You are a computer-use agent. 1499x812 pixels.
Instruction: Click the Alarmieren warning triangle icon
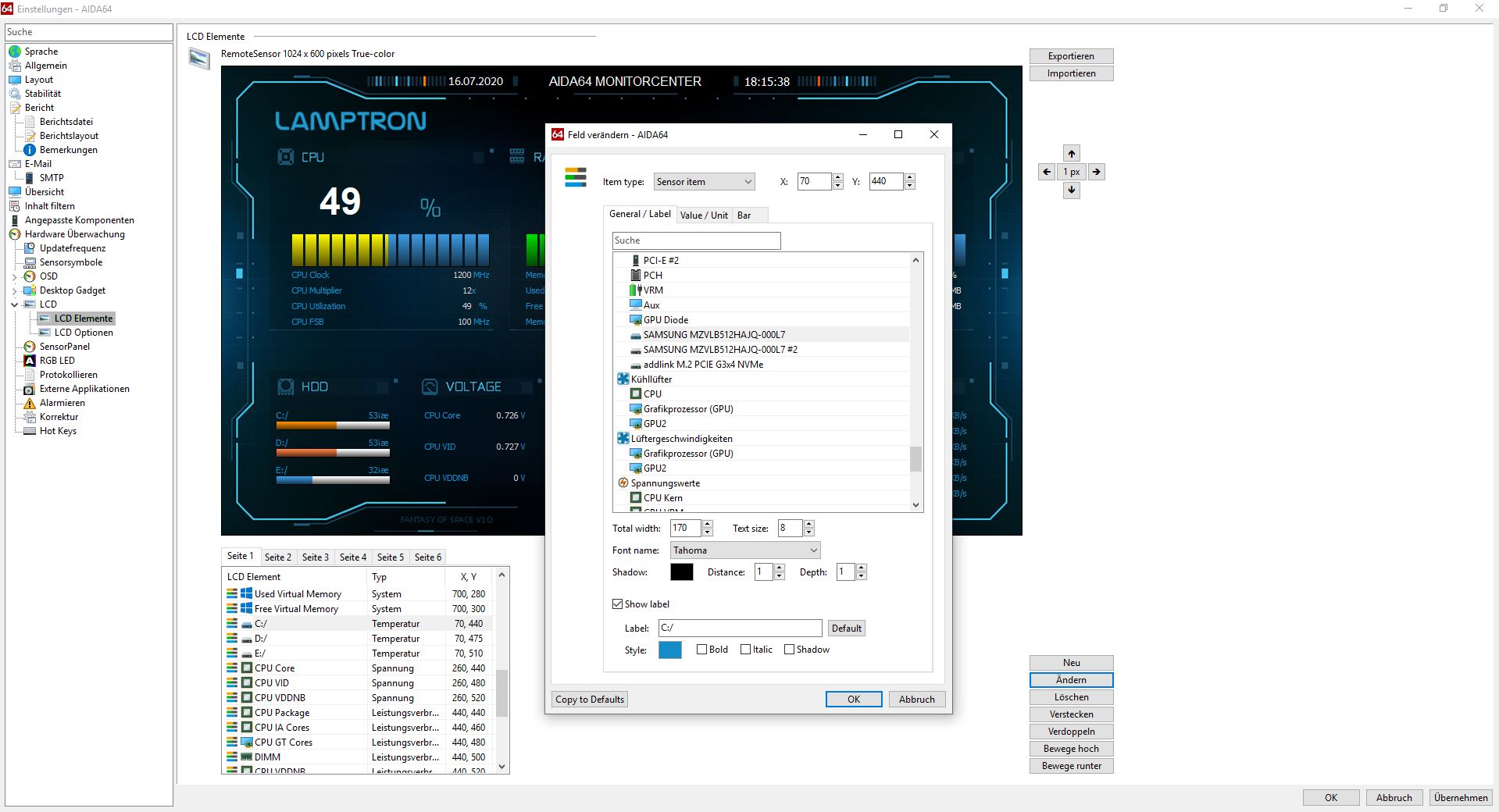pos(30,403)
